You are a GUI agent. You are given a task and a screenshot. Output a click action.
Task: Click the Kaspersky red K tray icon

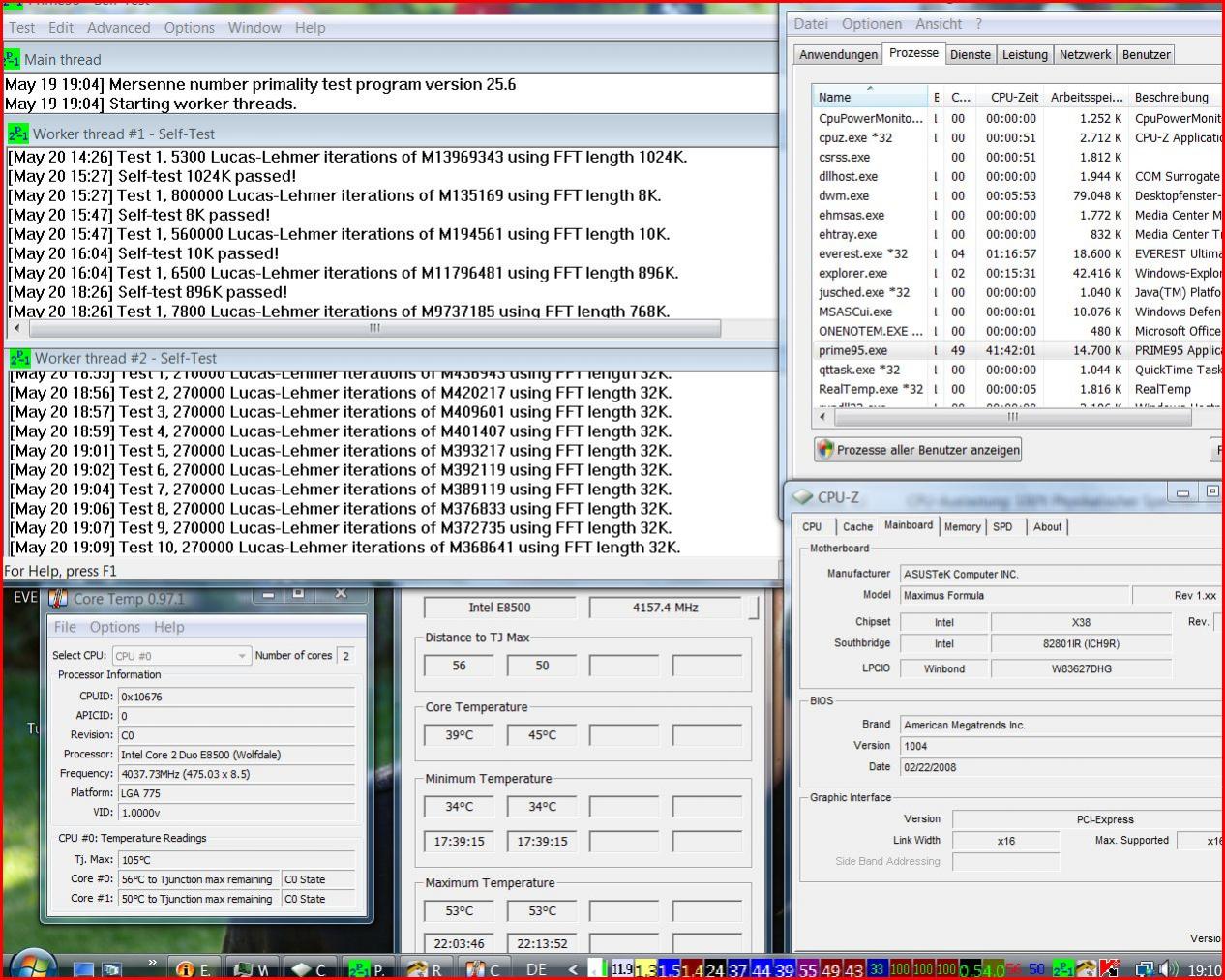pyautogui.click(x=1109, y=968)
